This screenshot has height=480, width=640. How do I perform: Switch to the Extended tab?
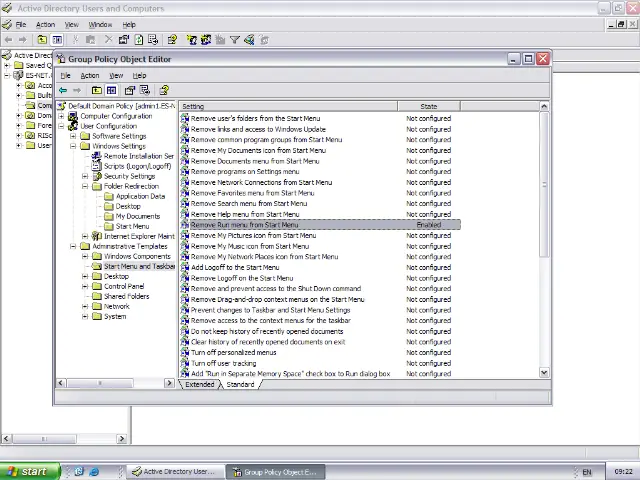[x=200, y=384]
